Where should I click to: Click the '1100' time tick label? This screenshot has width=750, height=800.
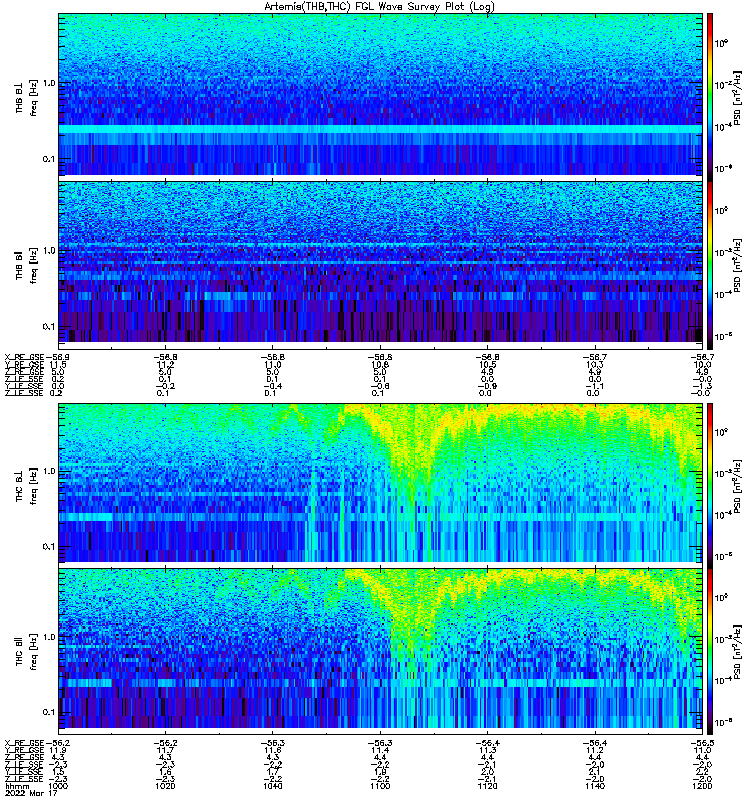click(x=380, y=786)
